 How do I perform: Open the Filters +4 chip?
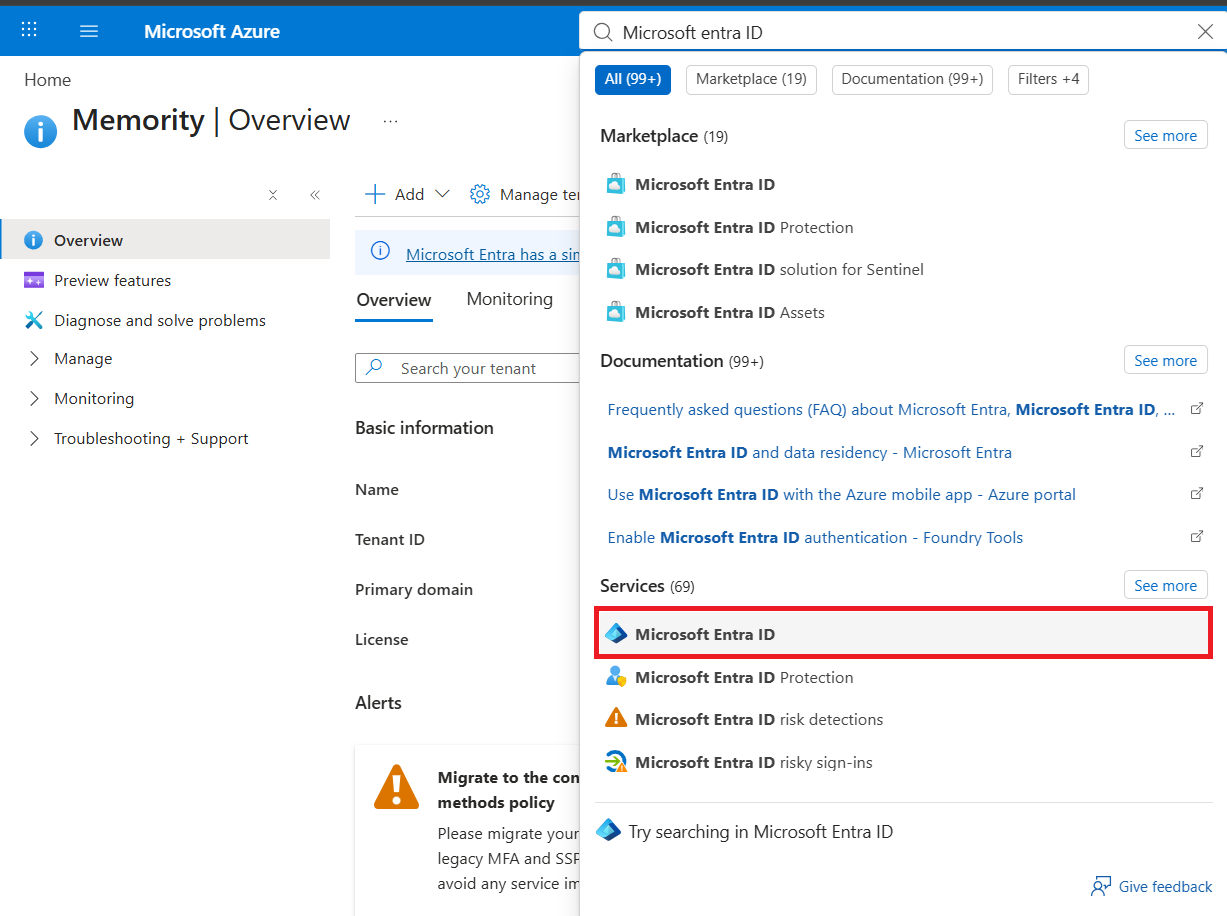point(1048,79)
